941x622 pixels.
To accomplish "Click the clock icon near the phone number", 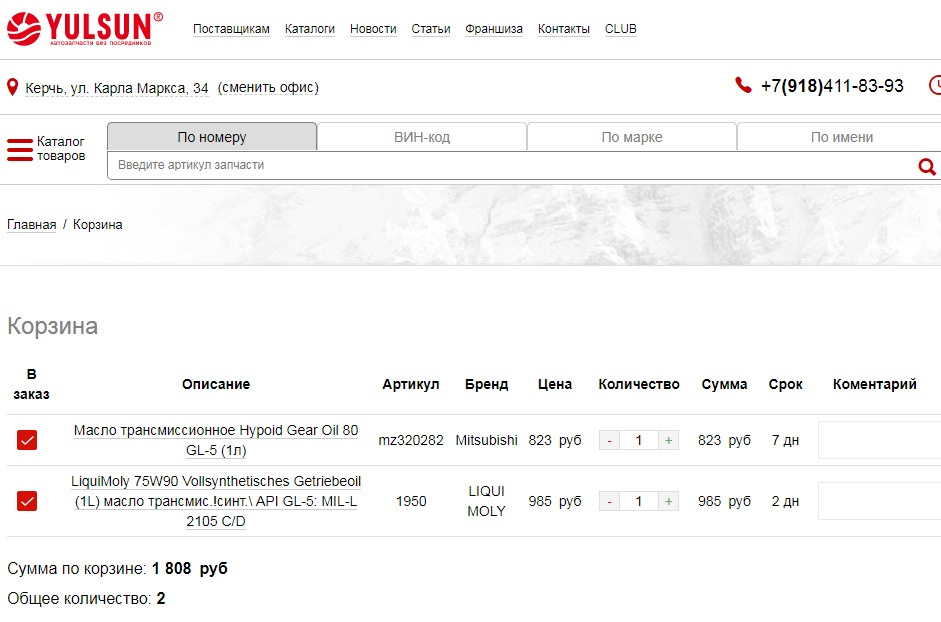I will click(x=935, y=85).
